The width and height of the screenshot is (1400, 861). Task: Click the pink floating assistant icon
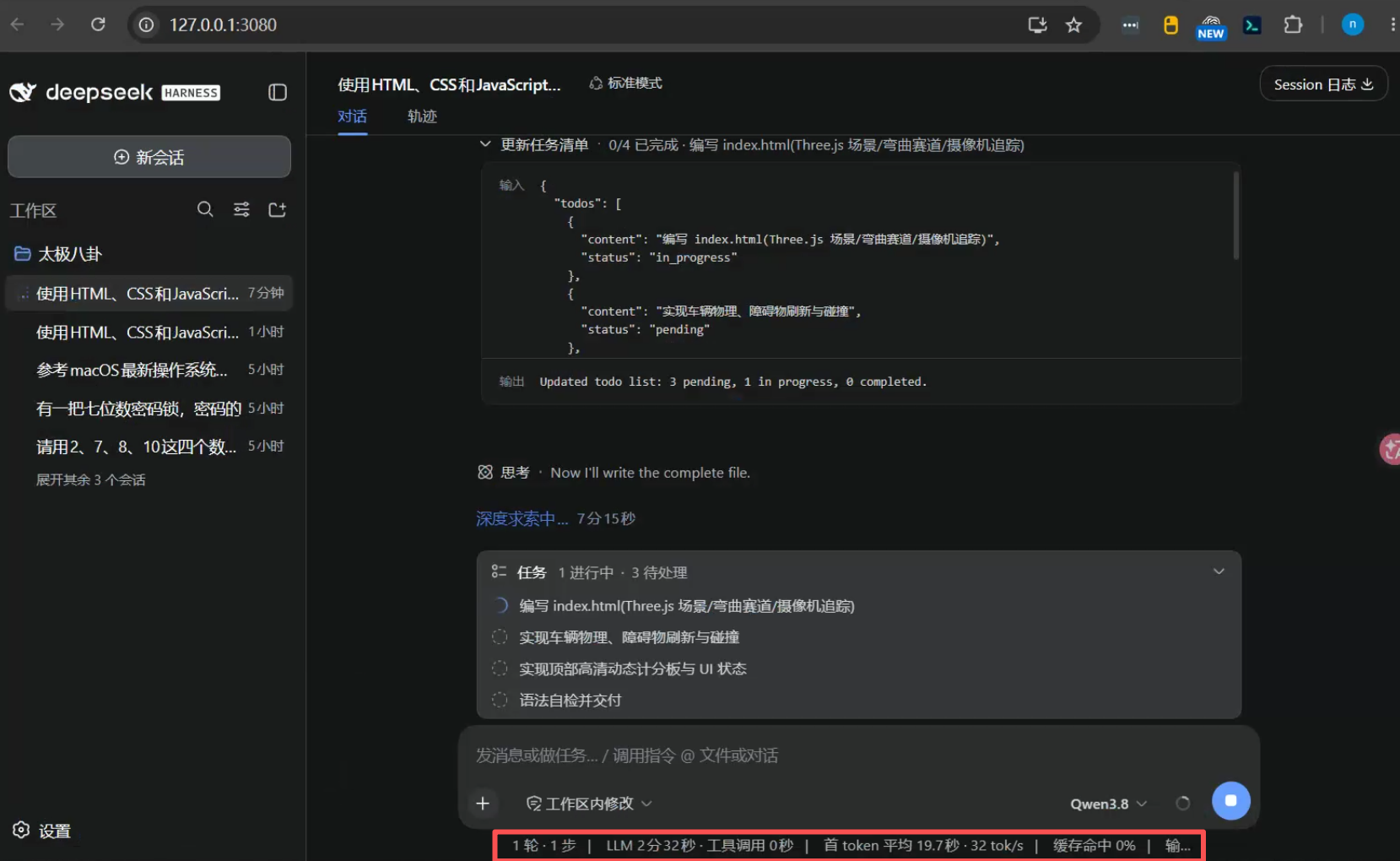click(x=1390, y=449)
